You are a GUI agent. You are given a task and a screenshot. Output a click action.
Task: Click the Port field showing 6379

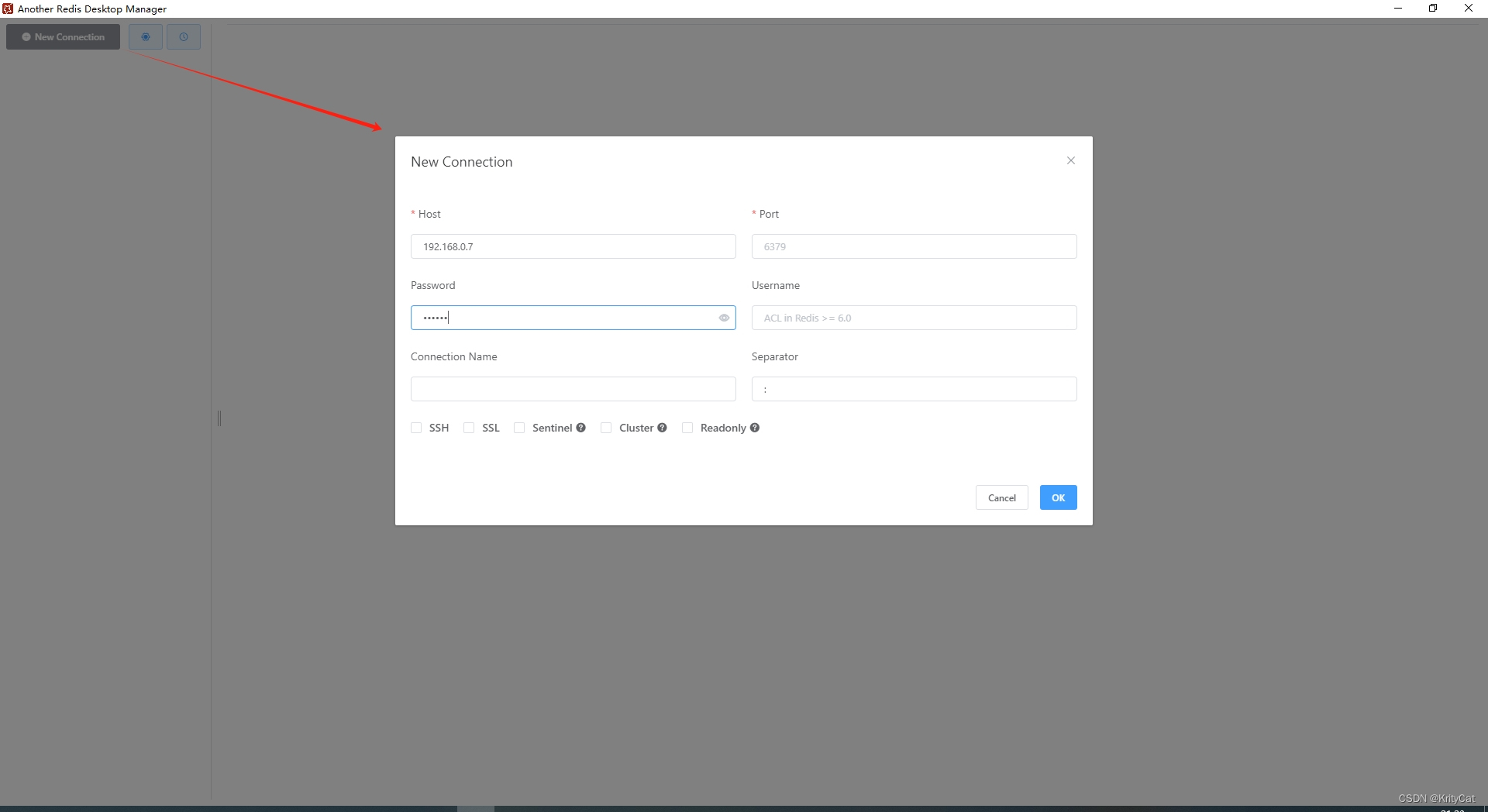click(914, 246)
